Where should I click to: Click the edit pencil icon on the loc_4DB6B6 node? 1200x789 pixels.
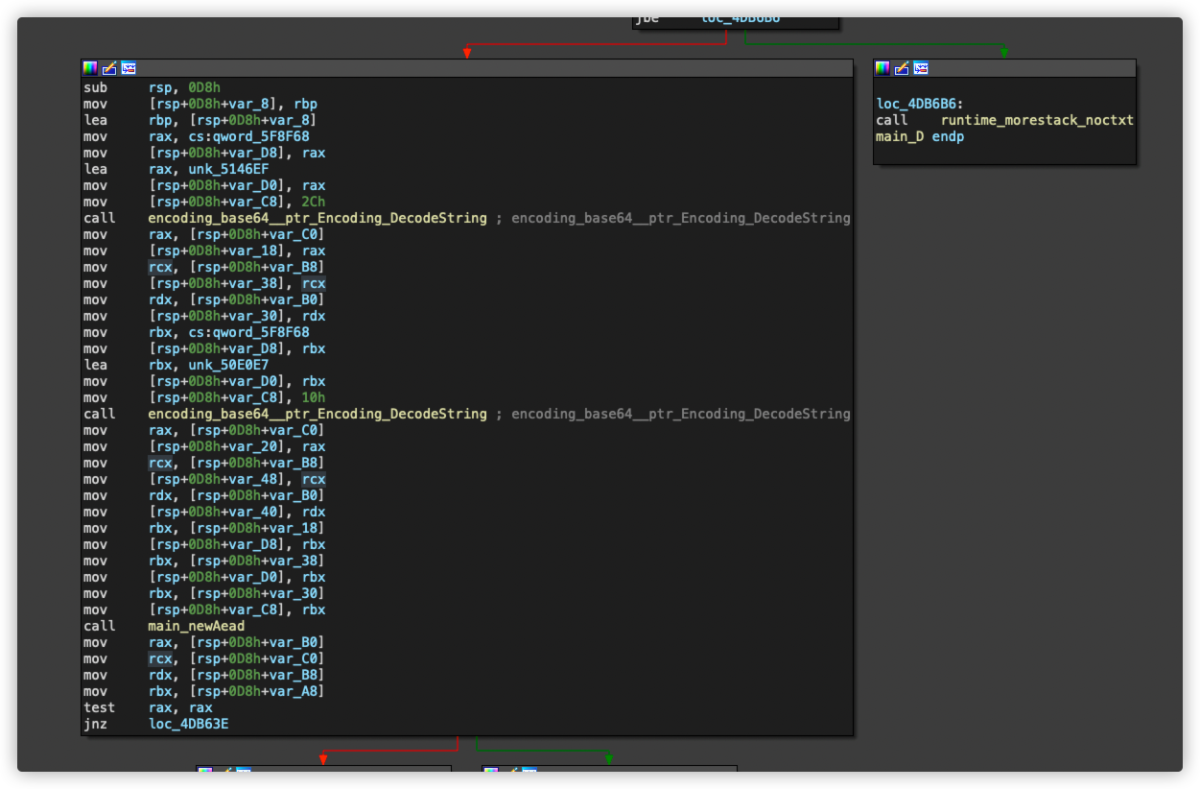pos(901,68)
